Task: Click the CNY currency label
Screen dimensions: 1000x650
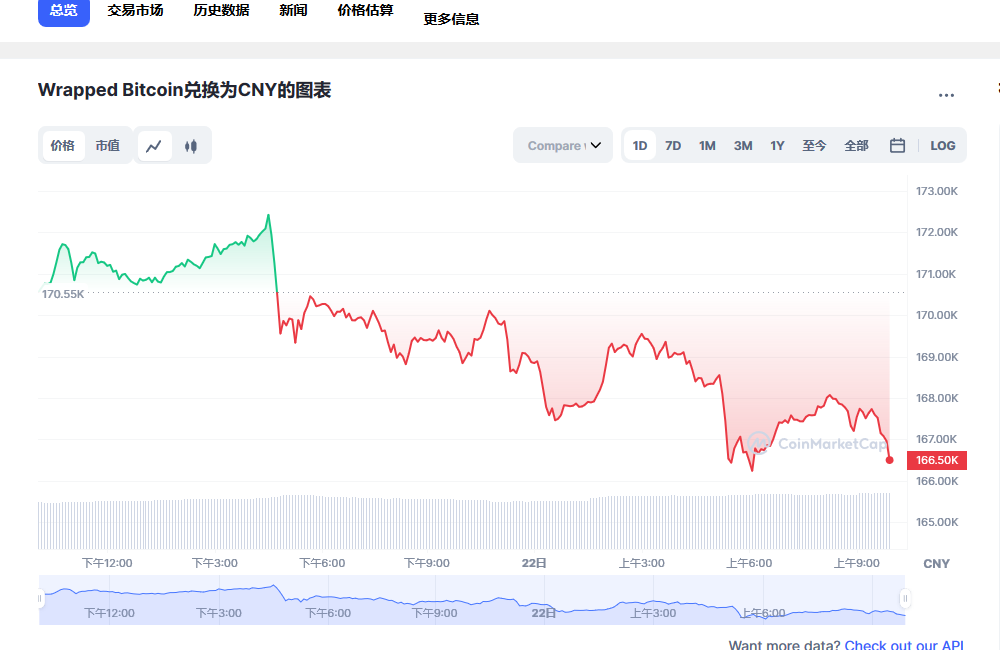Action: coord(936,564)
